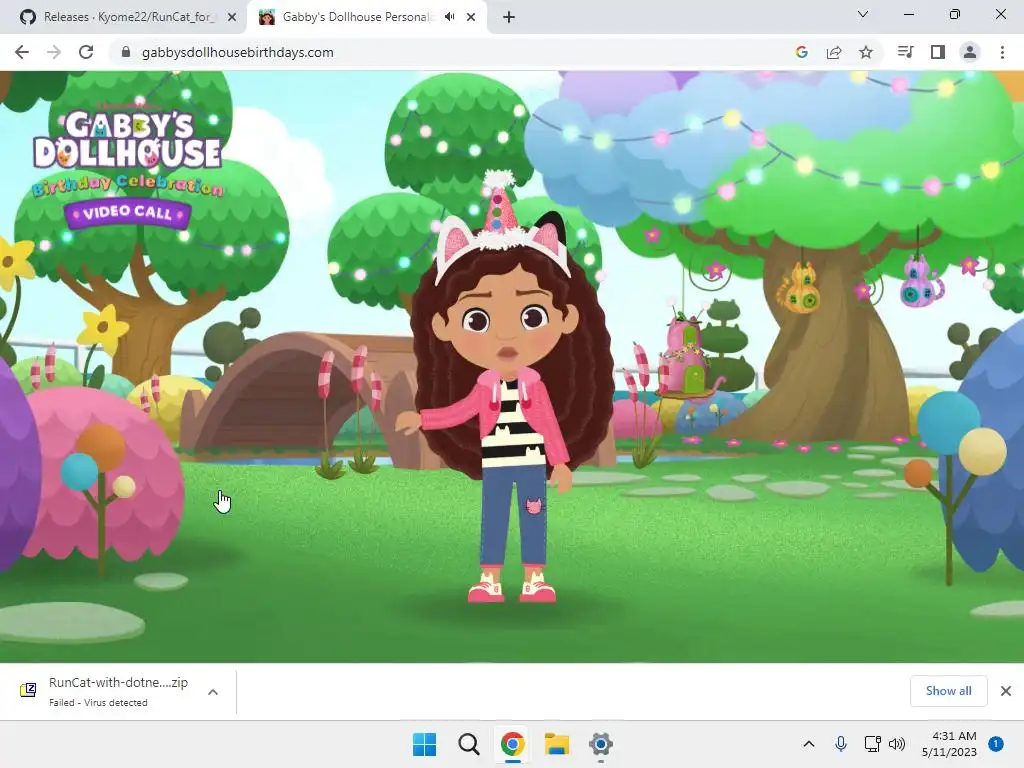Viewport: 1024px width, 768px height.
Task: Open the clock showing 4:31 AM
Action: point(949,744)
